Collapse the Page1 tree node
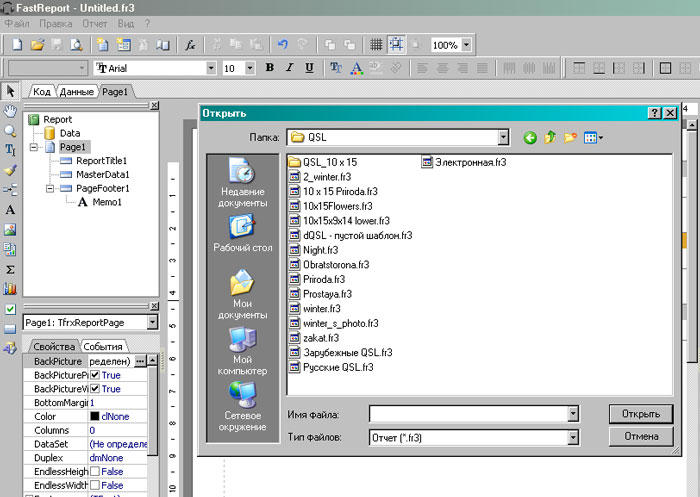The image size is (700, 497). click(x=33, y=147)
